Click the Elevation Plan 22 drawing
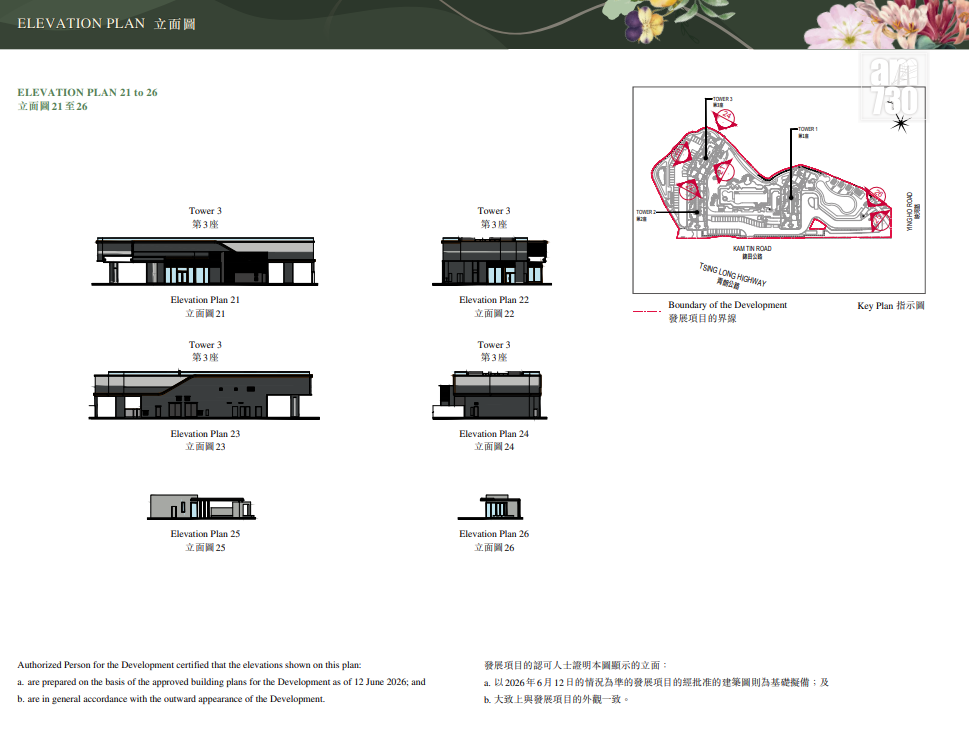The width and height of the screenshot is (969, 730). coord(492,260)
